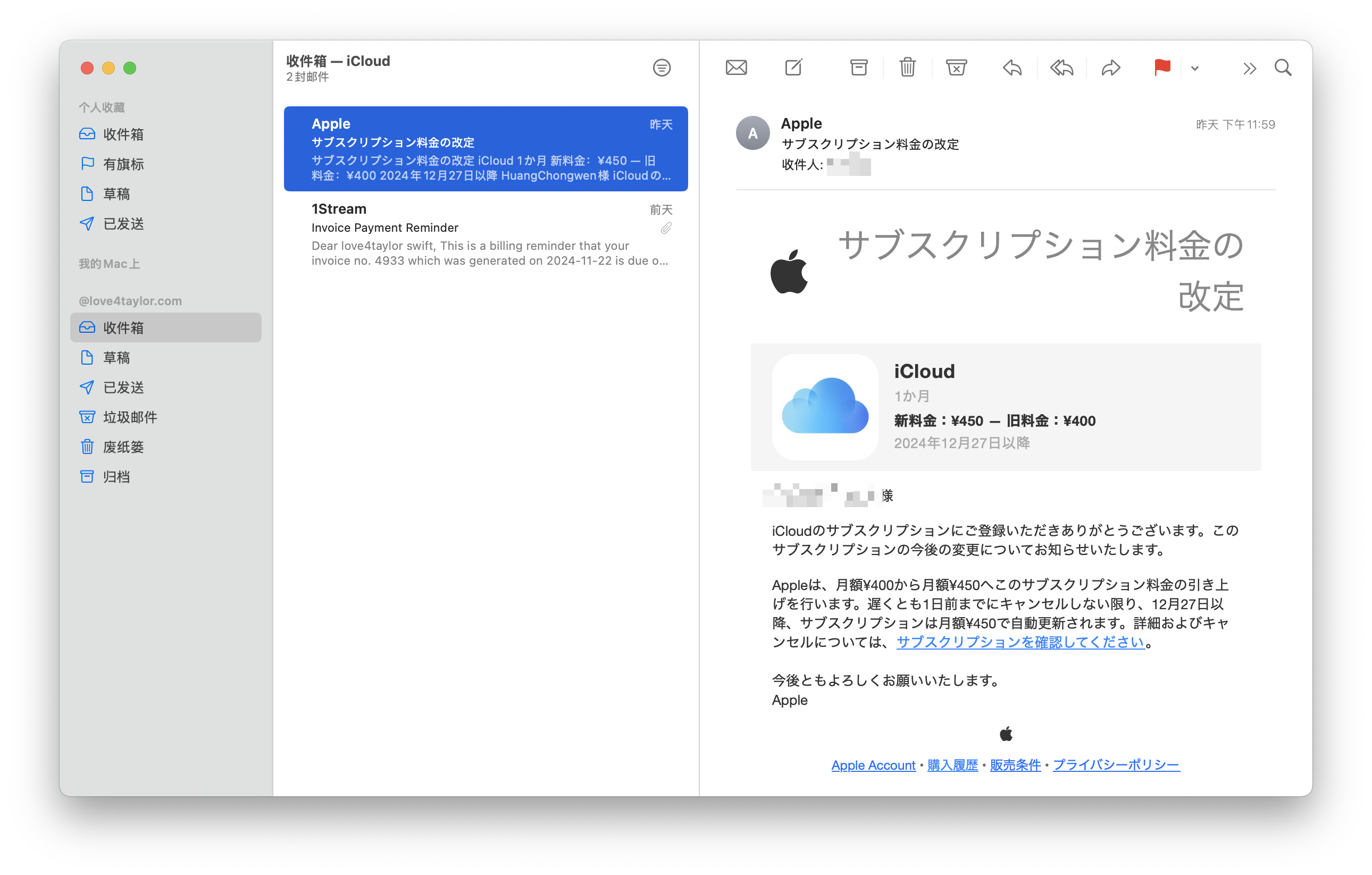
Task: Toggle the message list filter button
Action: coord(662,68)
